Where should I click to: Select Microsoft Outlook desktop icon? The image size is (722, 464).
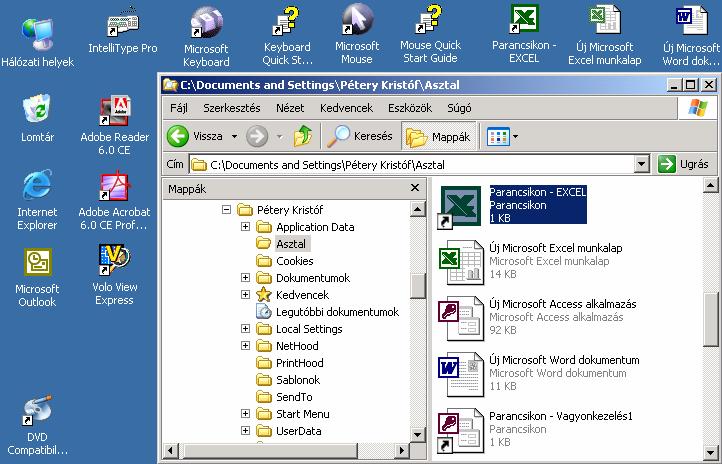click(37, 278)
